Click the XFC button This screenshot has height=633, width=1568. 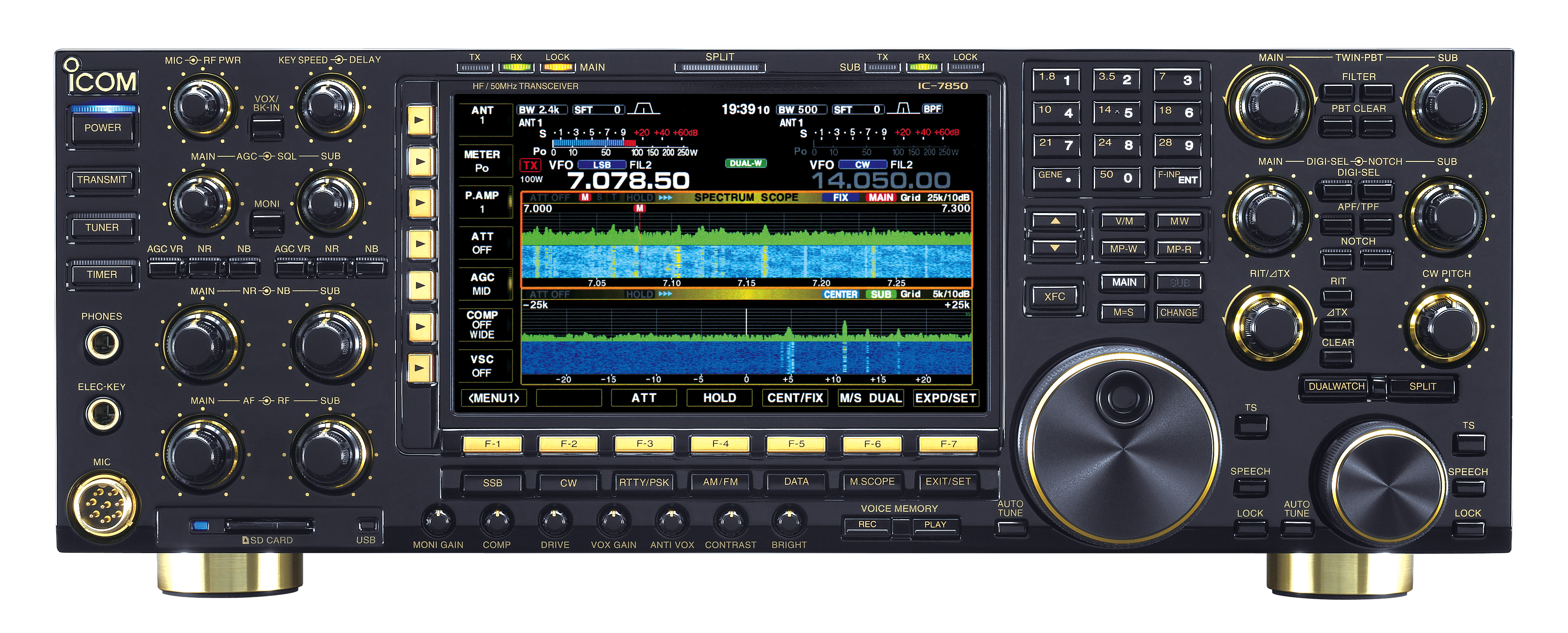pyautogui.click(x=1055, y=297)
